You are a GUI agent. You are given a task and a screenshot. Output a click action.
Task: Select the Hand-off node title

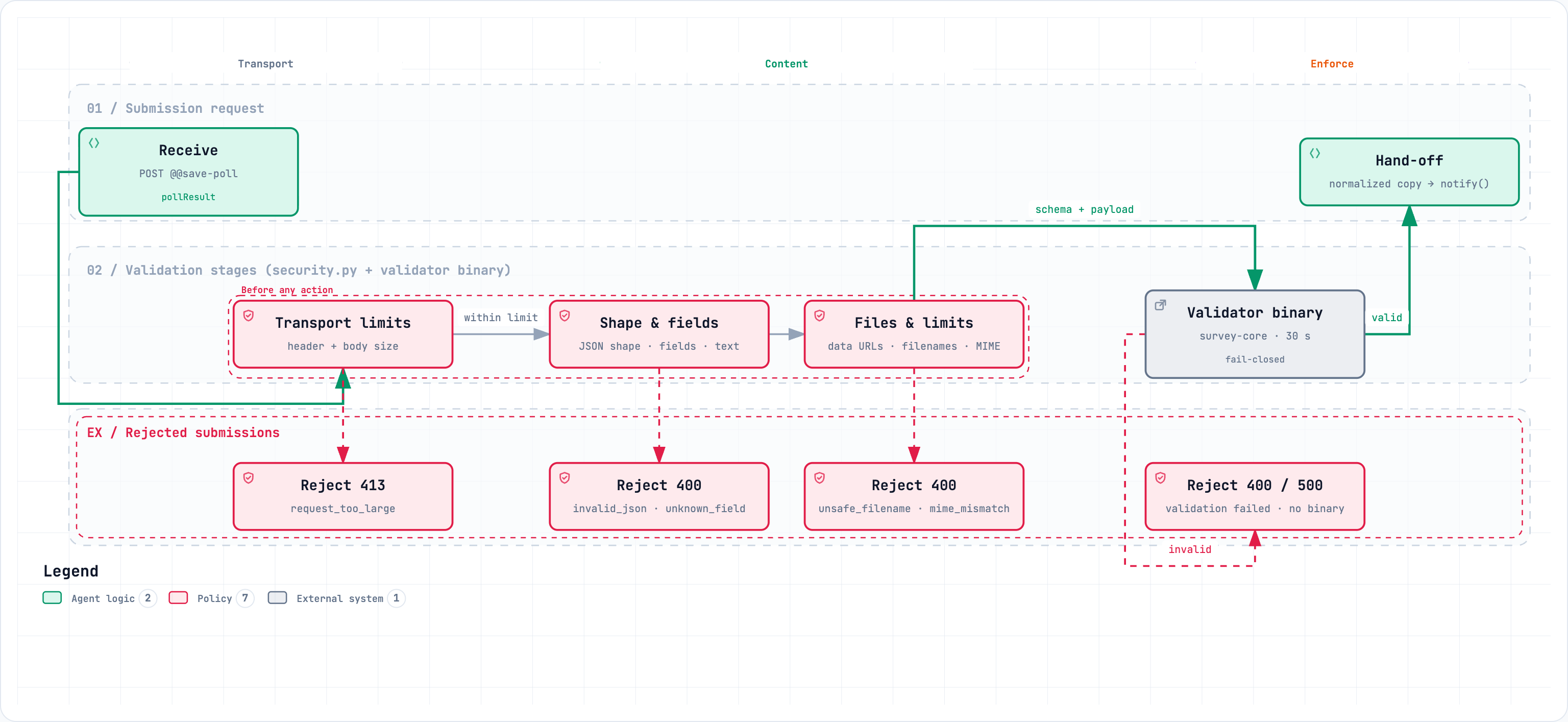tap(1409, 161)
